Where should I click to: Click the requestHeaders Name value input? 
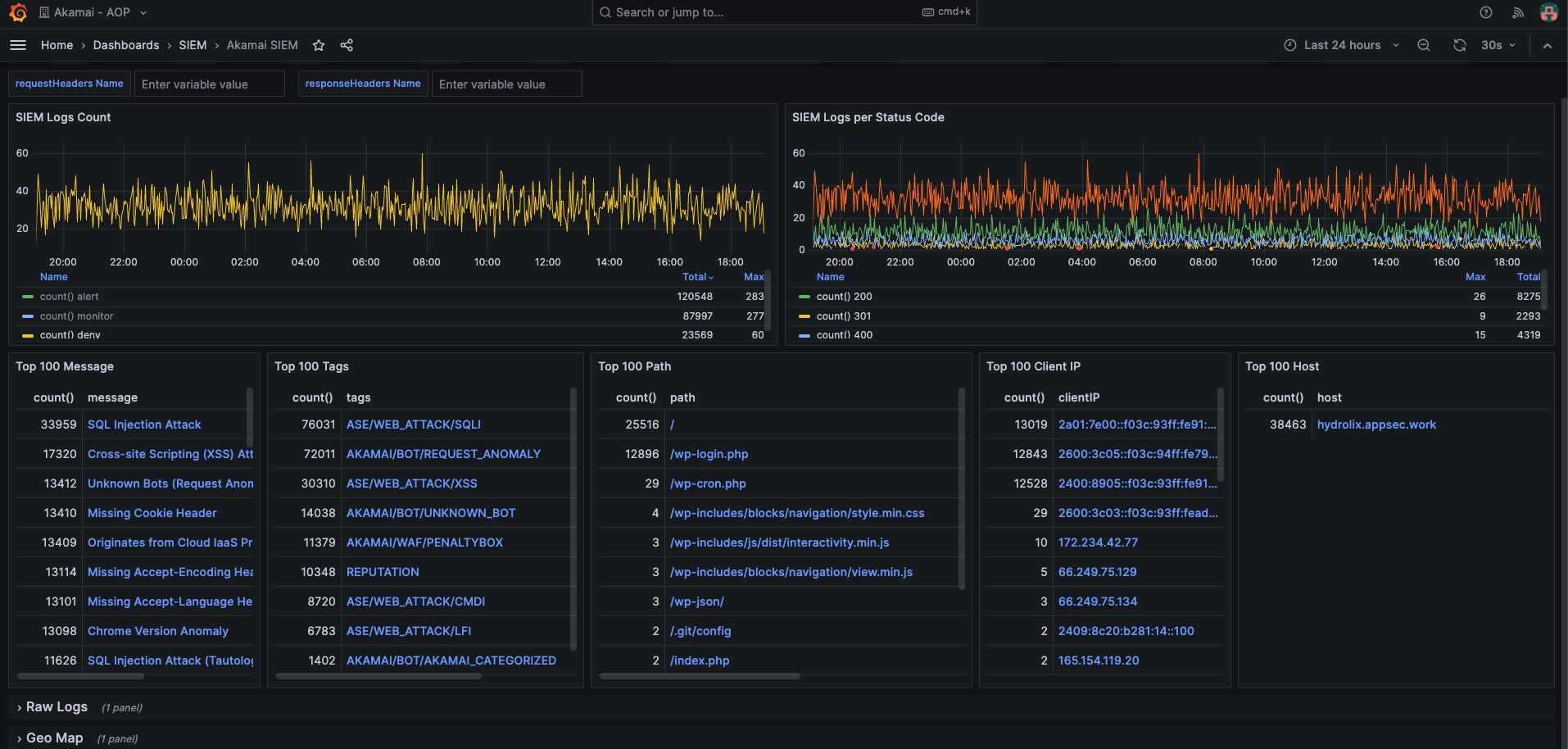(210, 84)
